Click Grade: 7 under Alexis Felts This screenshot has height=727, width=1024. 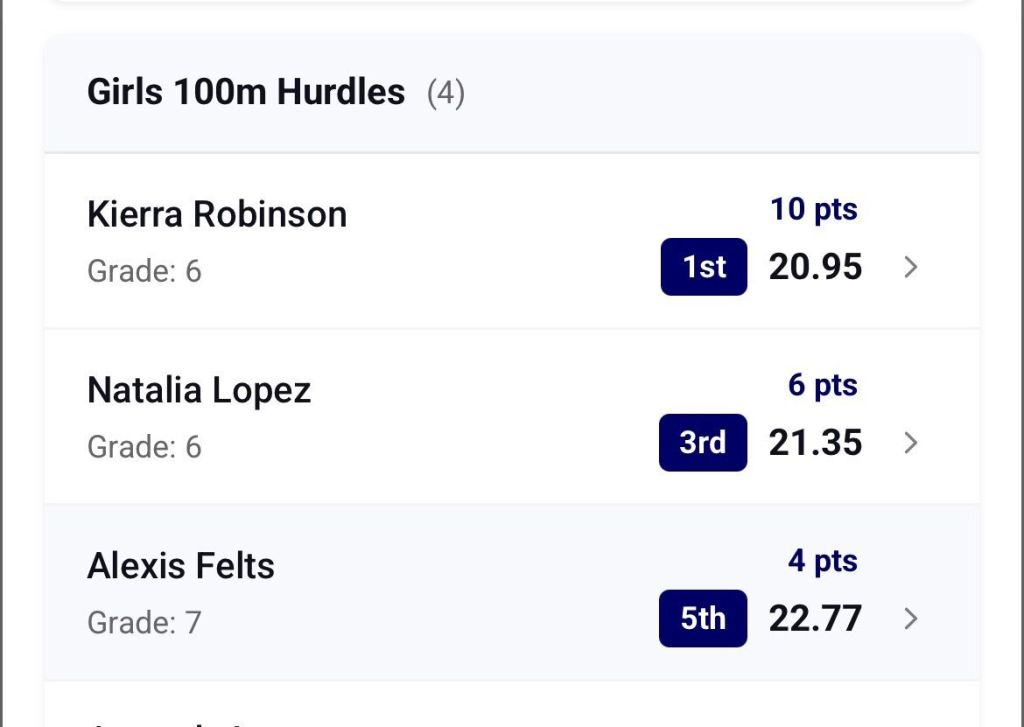[x=144, y=623]
